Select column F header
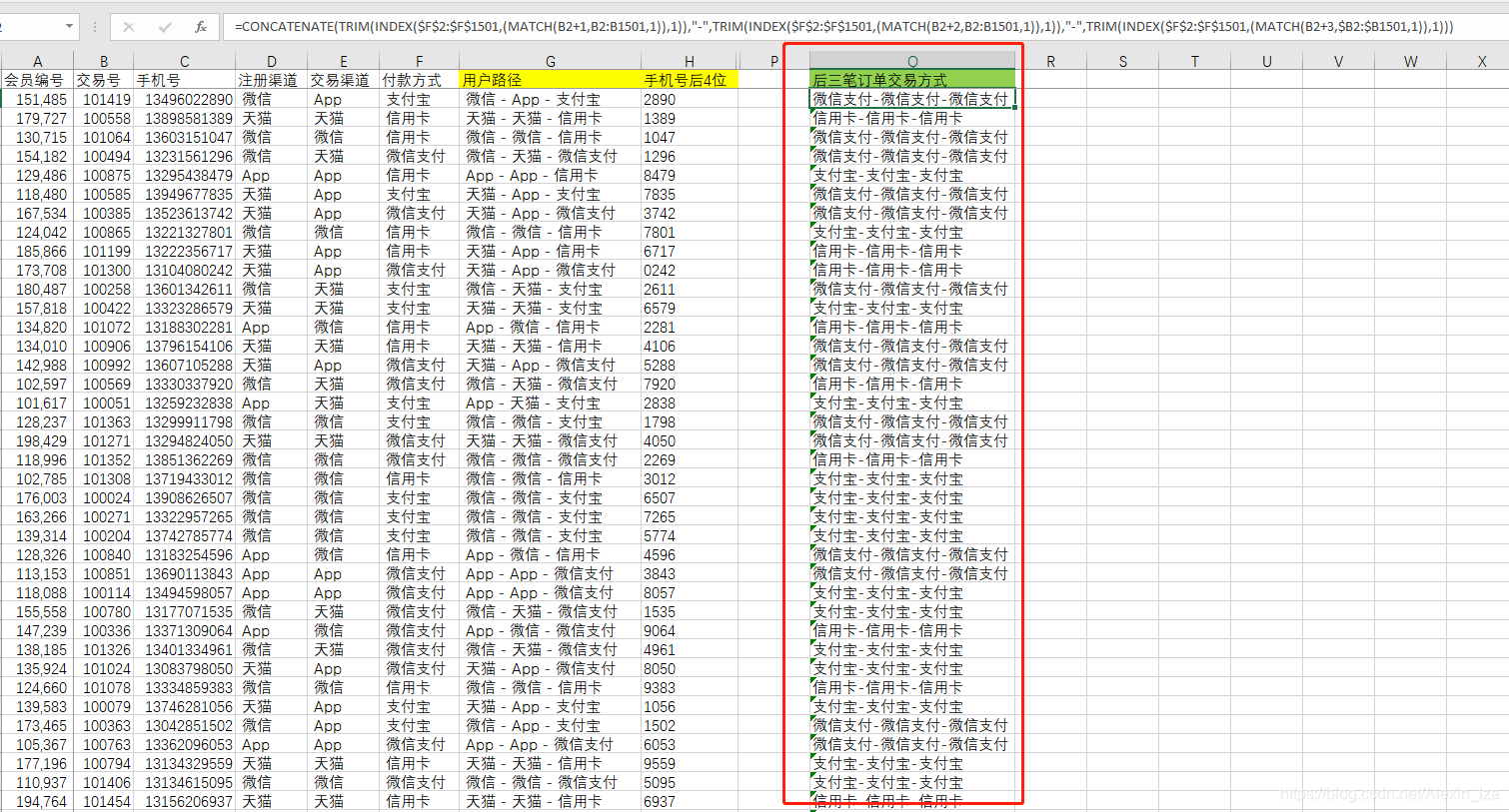The width and height of the screenshot is (1509, 812). (x=420, y=61)
